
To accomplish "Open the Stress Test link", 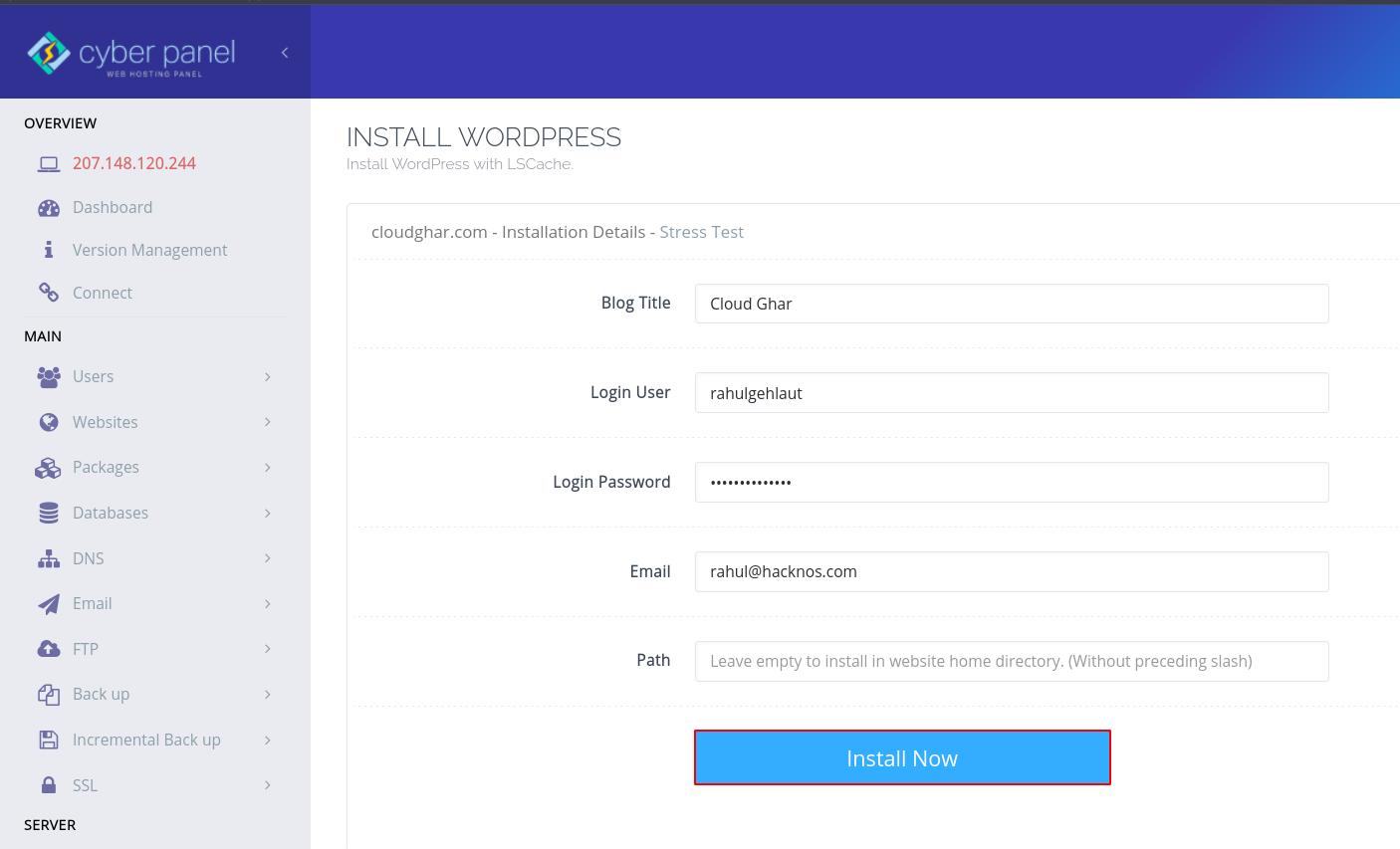I will click(x=702, y=232).
